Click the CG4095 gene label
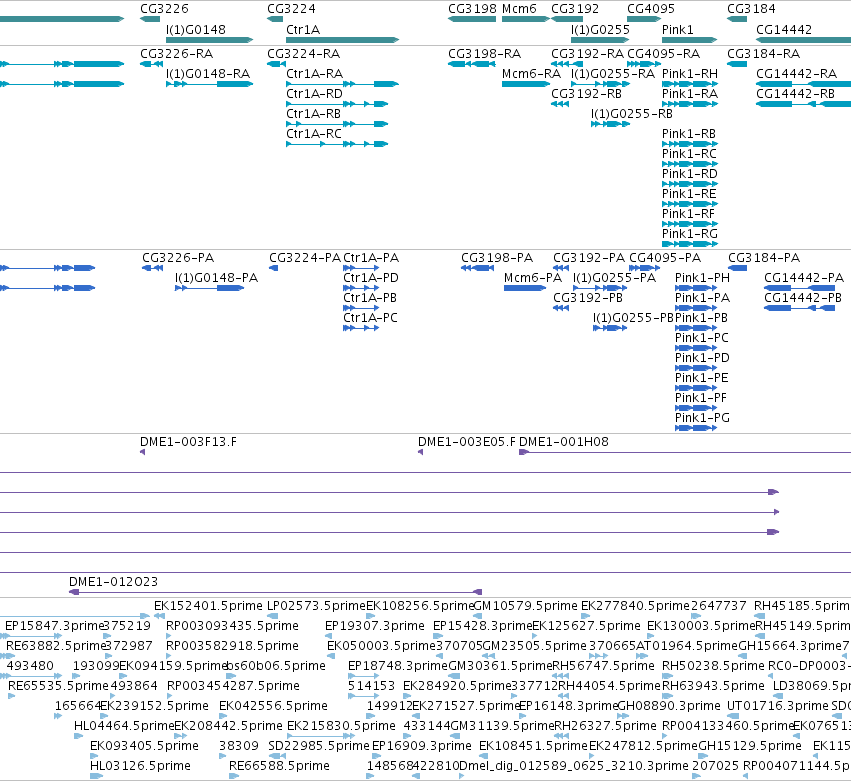The image size is (851, 781). 651,9
